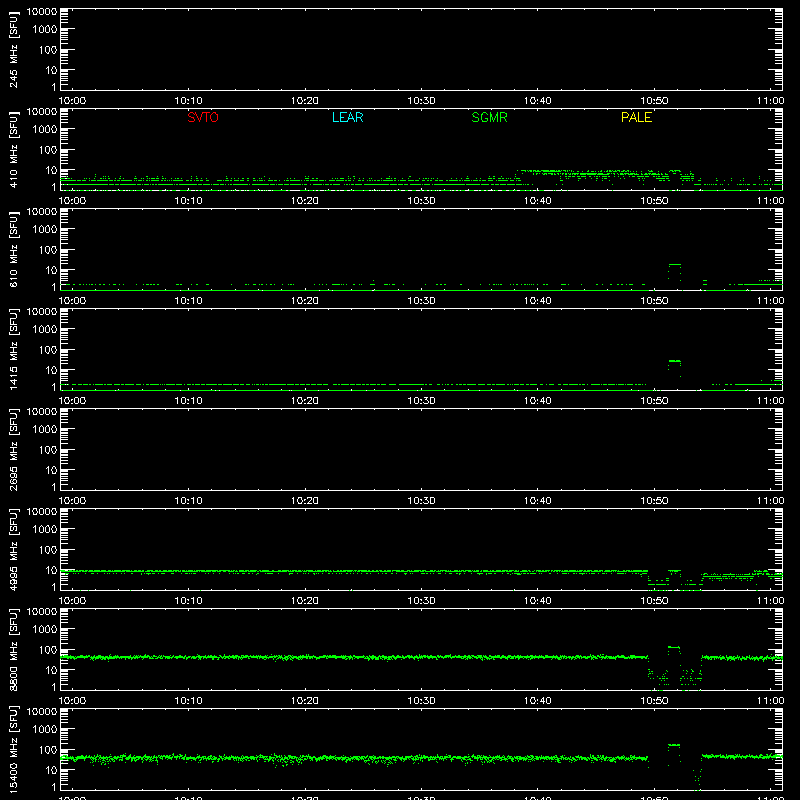Click the 1415 MHz [SFU] axis label
800x800 pixels.
click(13, 349)
